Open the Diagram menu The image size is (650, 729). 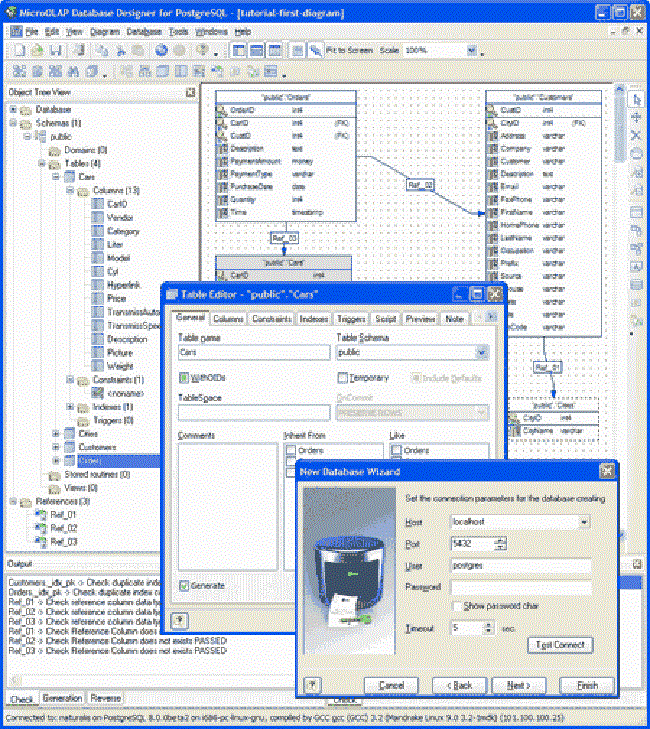[x=105, y=32]
